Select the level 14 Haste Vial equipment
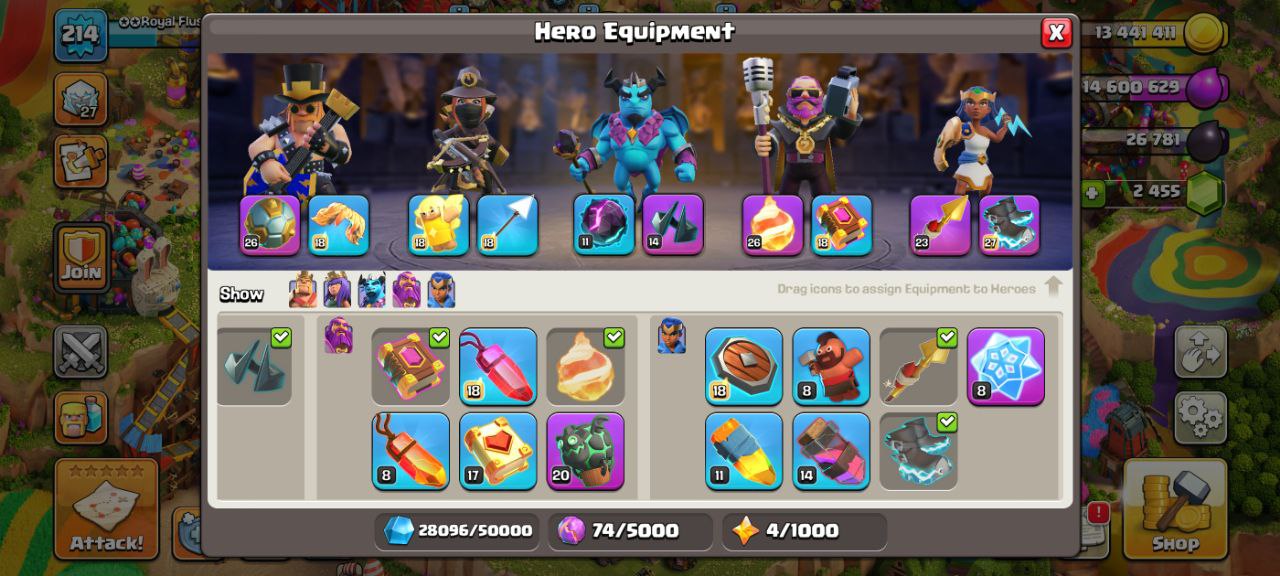The width and height of the screenshot is (1280, 576). point(832,451)
